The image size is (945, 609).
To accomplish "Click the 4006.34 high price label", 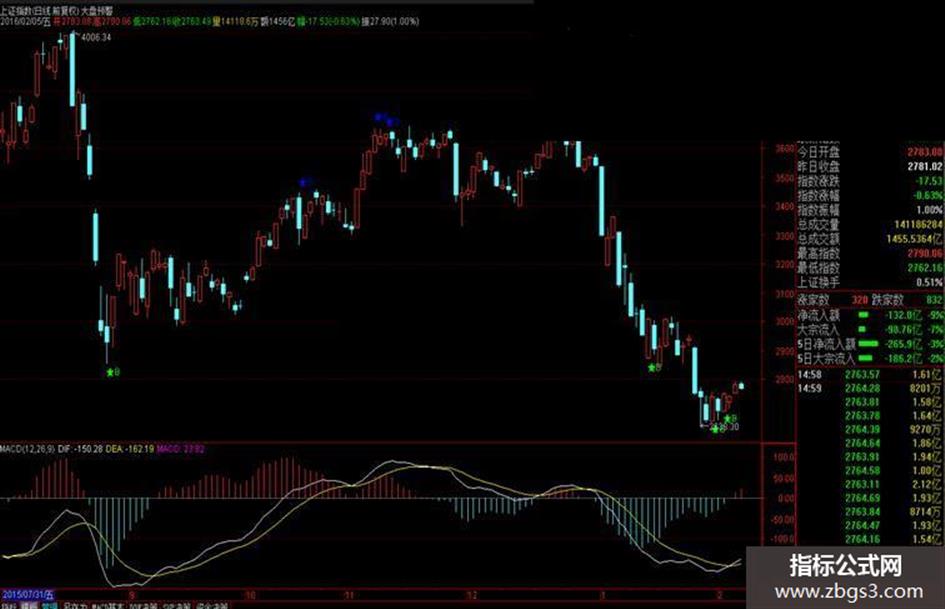I will point(96,37).
